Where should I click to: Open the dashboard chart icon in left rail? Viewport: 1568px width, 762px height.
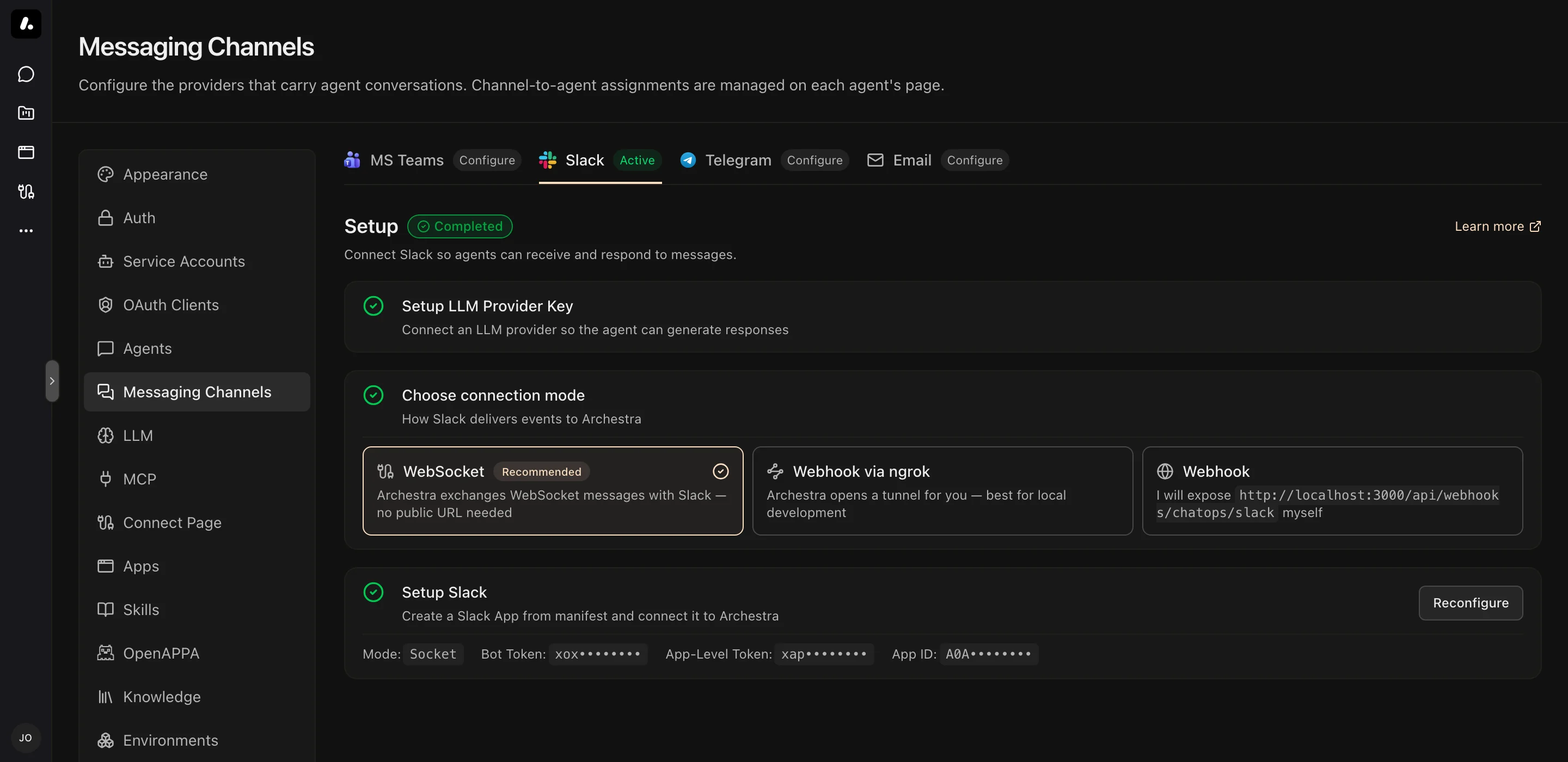point(26,113)
